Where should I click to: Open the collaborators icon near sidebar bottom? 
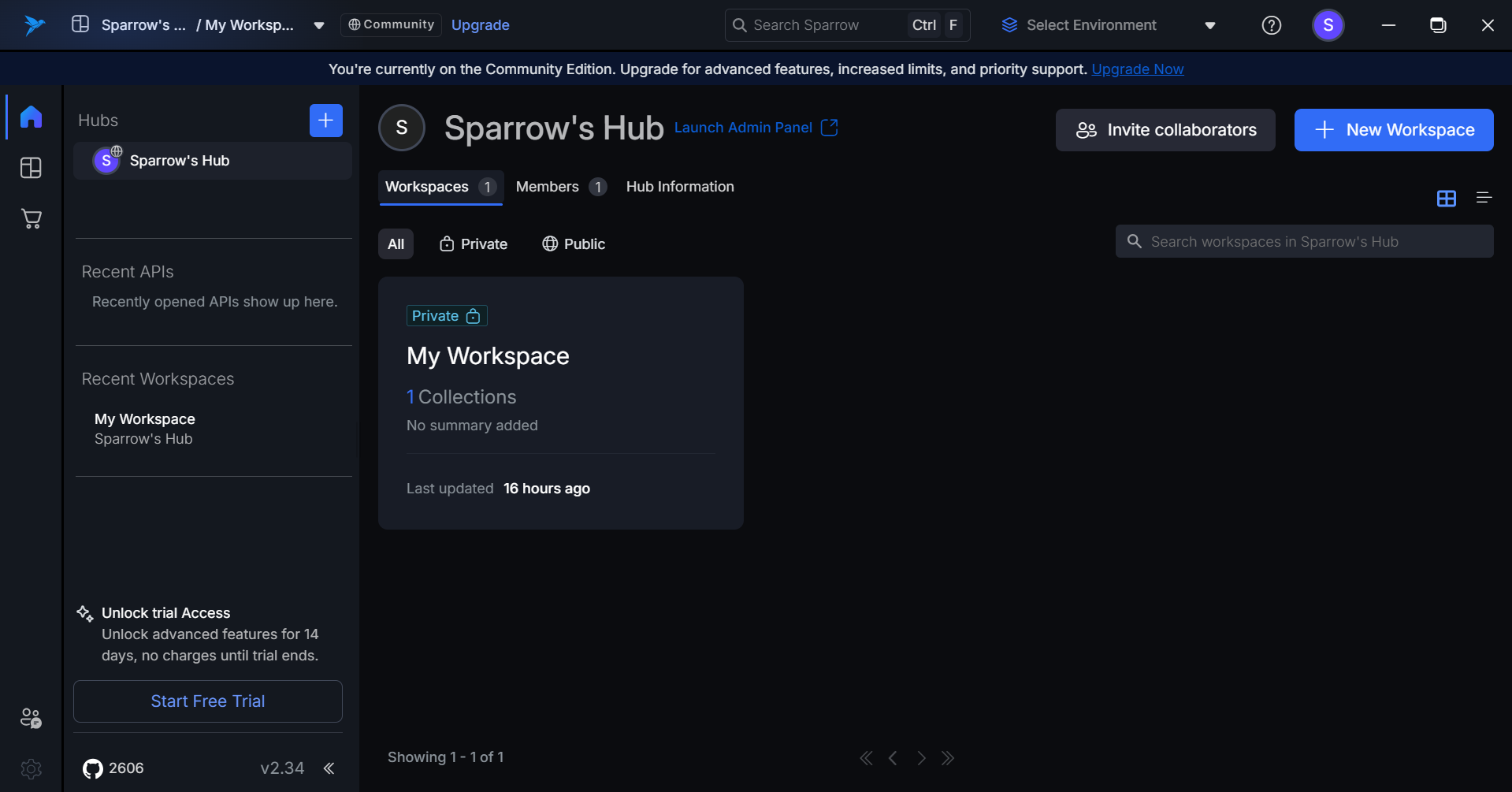30,717
